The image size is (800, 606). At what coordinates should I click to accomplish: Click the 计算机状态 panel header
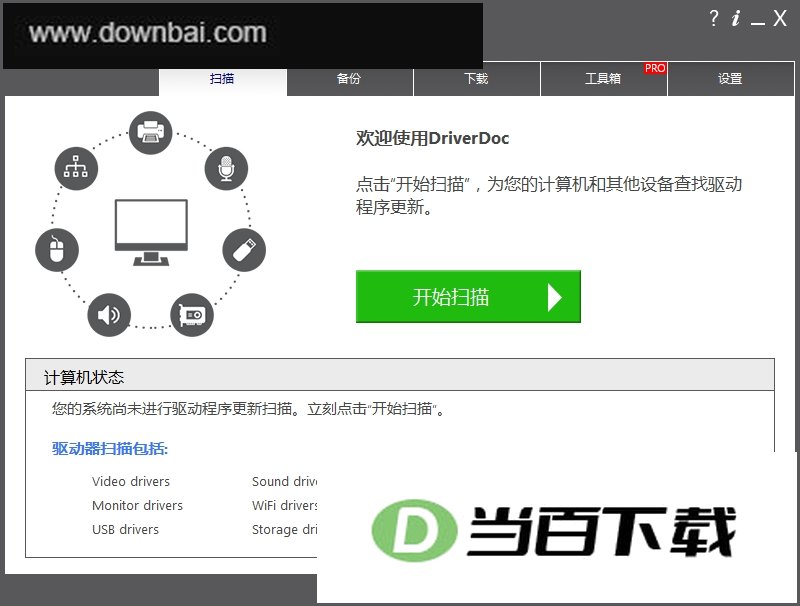pyautogui.click(x=400, y=375)
